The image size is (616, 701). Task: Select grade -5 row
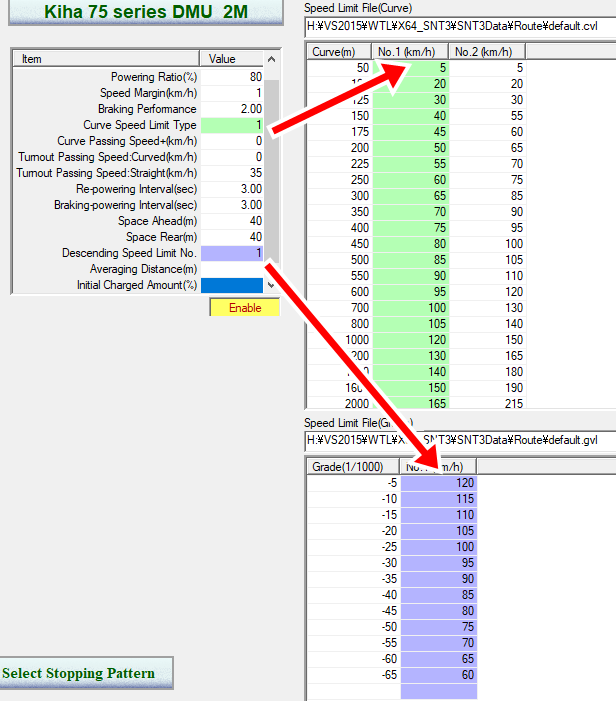pyautogui.click(x=392, y=483)
